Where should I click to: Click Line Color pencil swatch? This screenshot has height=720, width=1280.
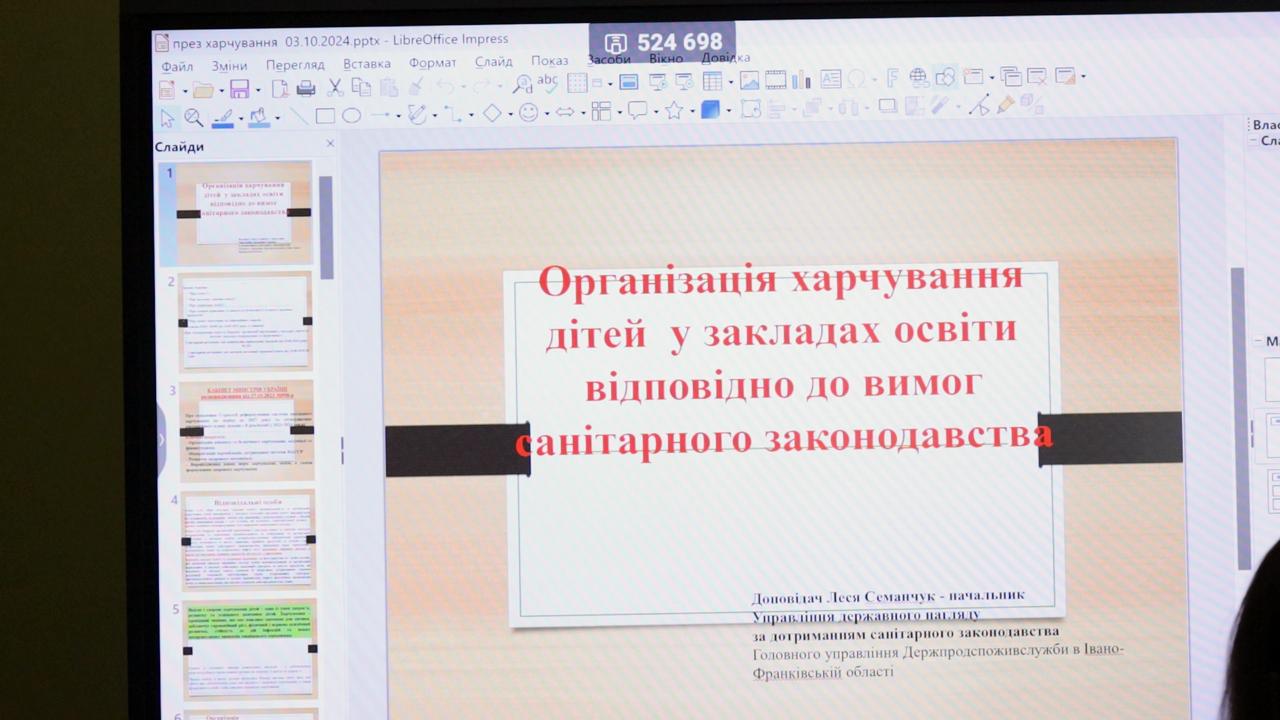(x=222, y=118)
